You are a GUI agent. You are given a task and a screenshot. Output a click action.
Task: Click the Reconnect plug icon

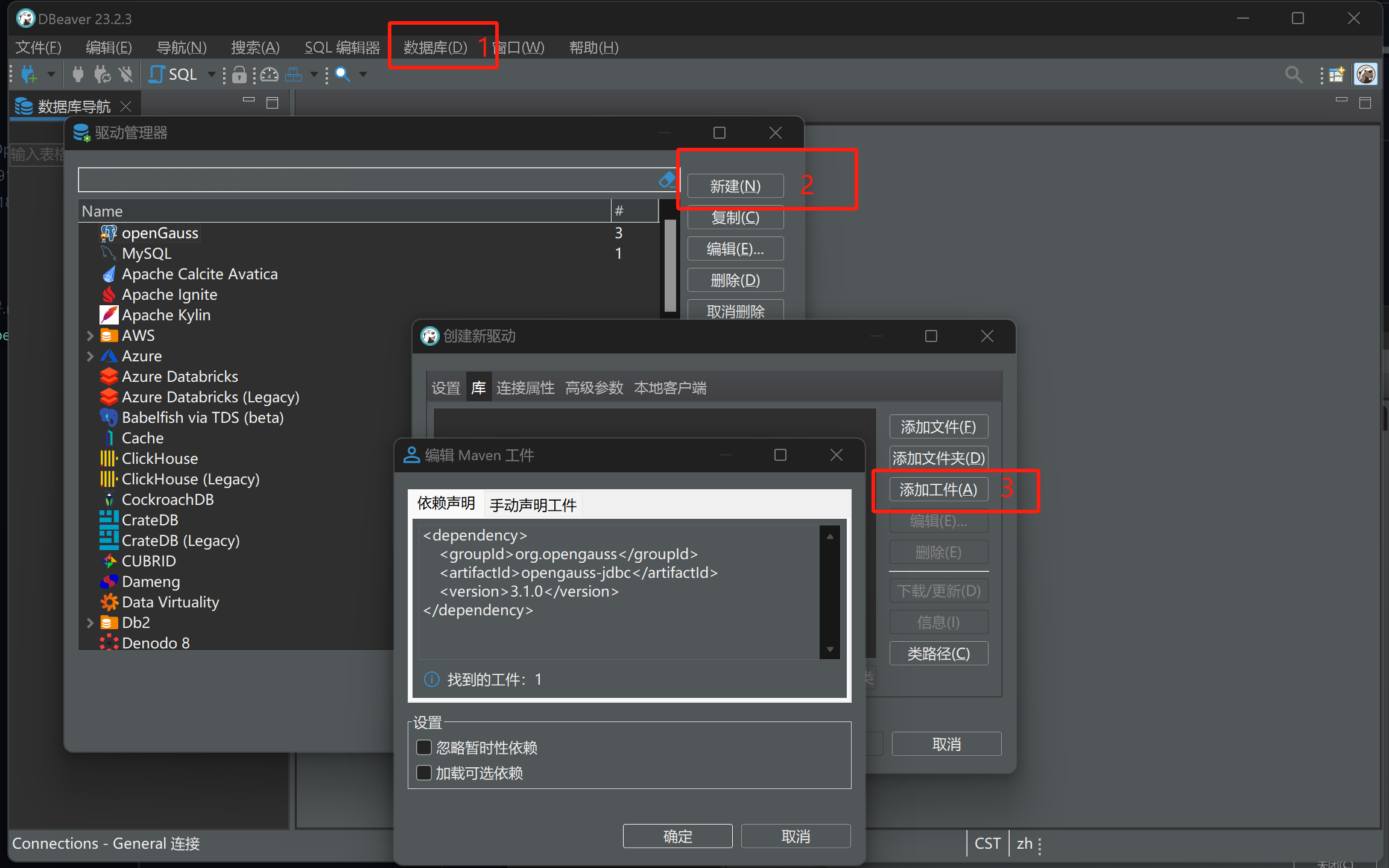[x=102, y=74]
